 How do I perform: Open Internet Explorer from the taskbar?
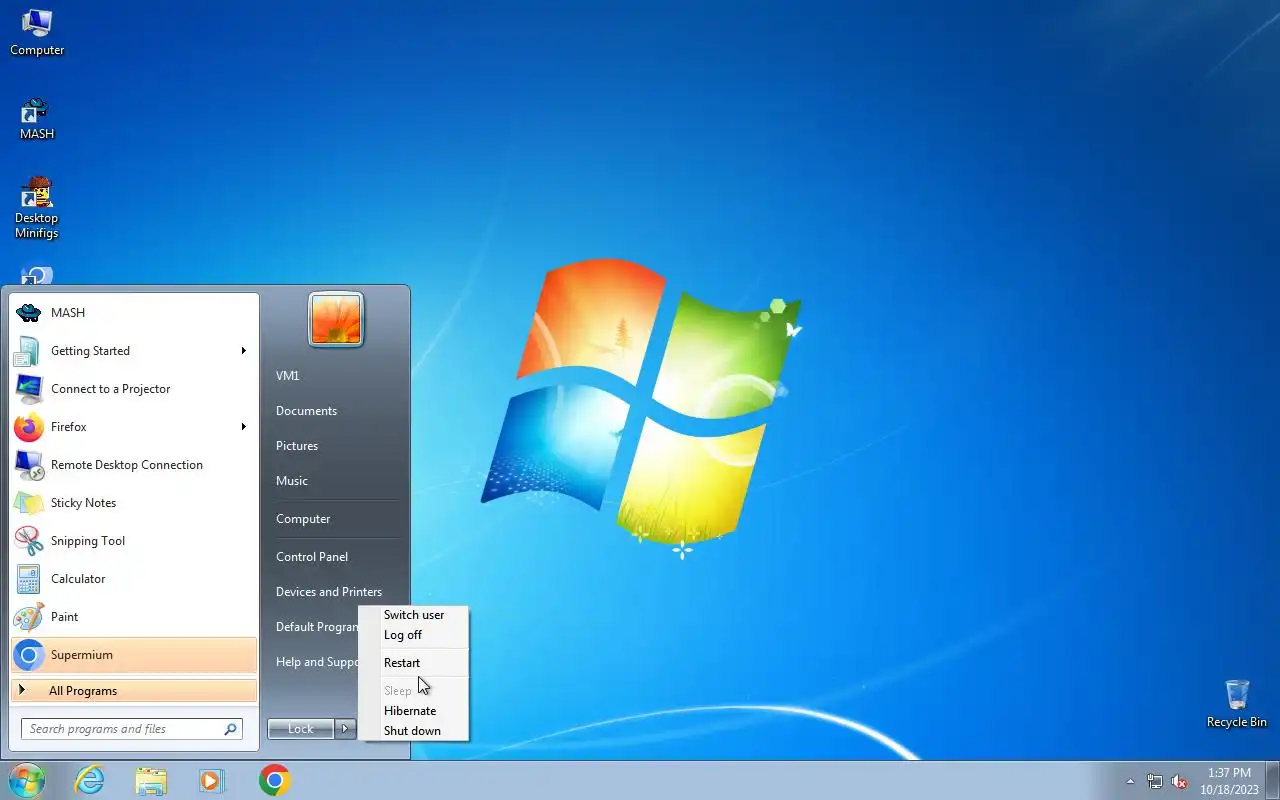pos(90,780)
